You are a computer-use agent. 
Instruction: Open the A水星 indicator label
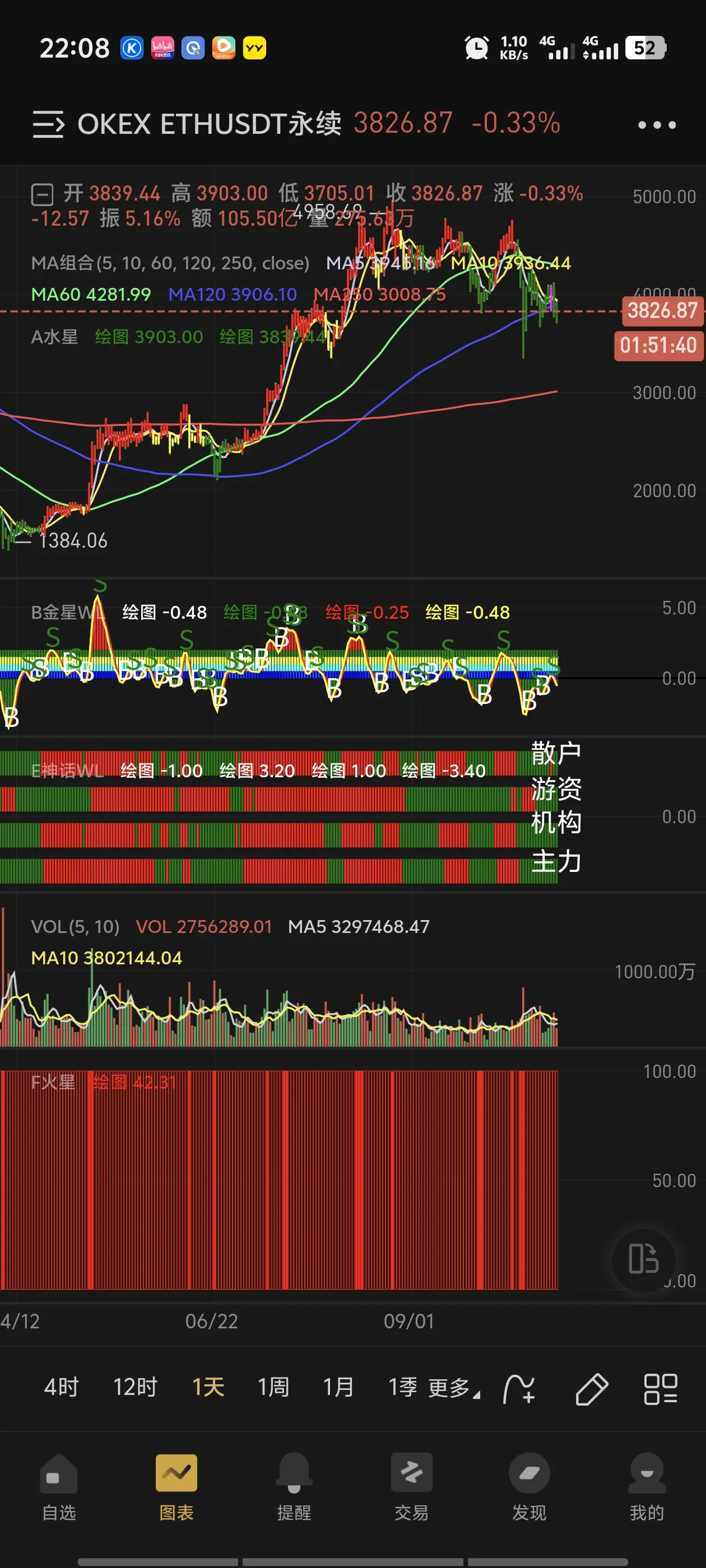tap(55, 337)
